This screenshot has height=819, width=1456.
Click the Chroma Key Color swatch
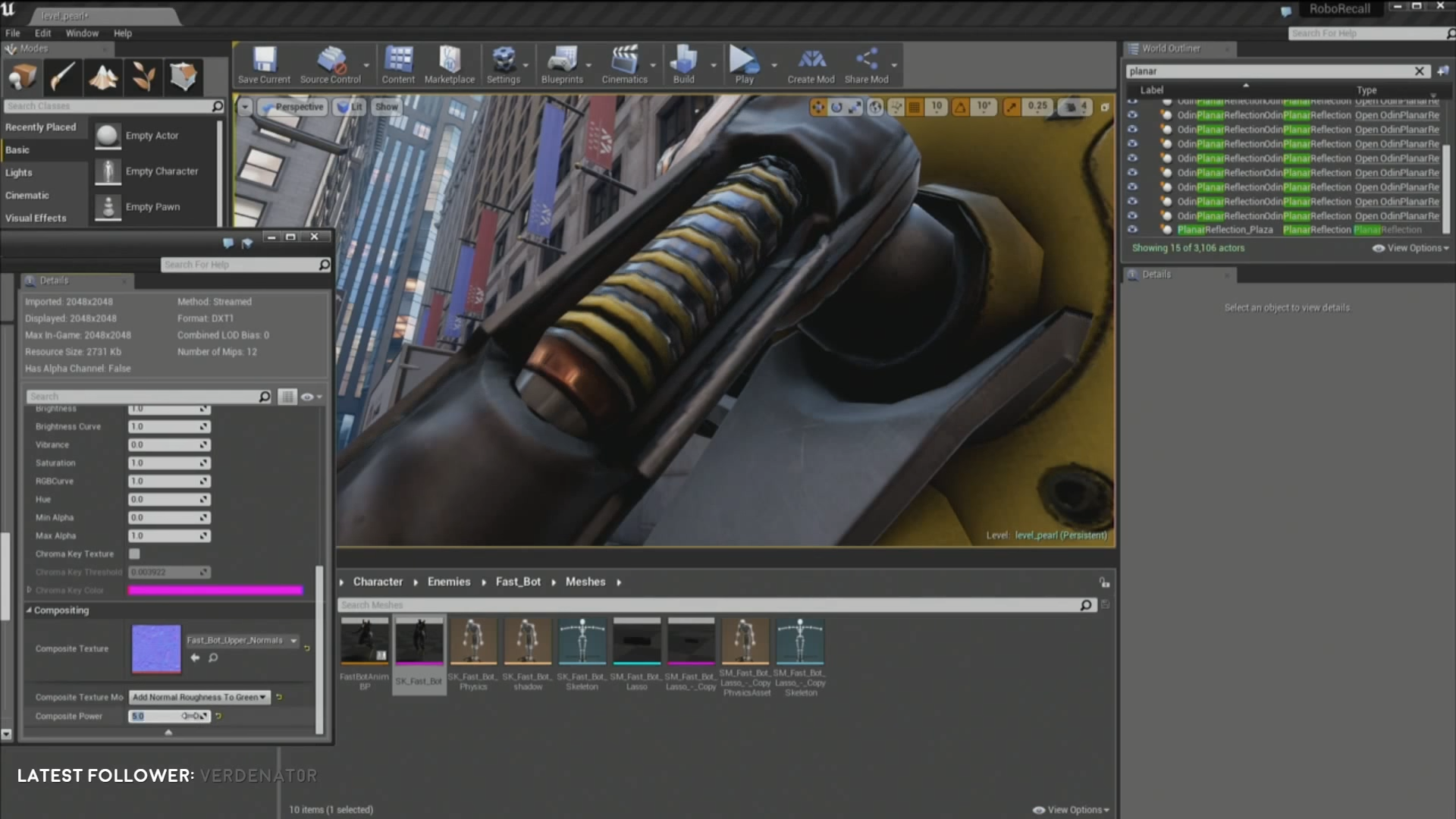point(215,590)
